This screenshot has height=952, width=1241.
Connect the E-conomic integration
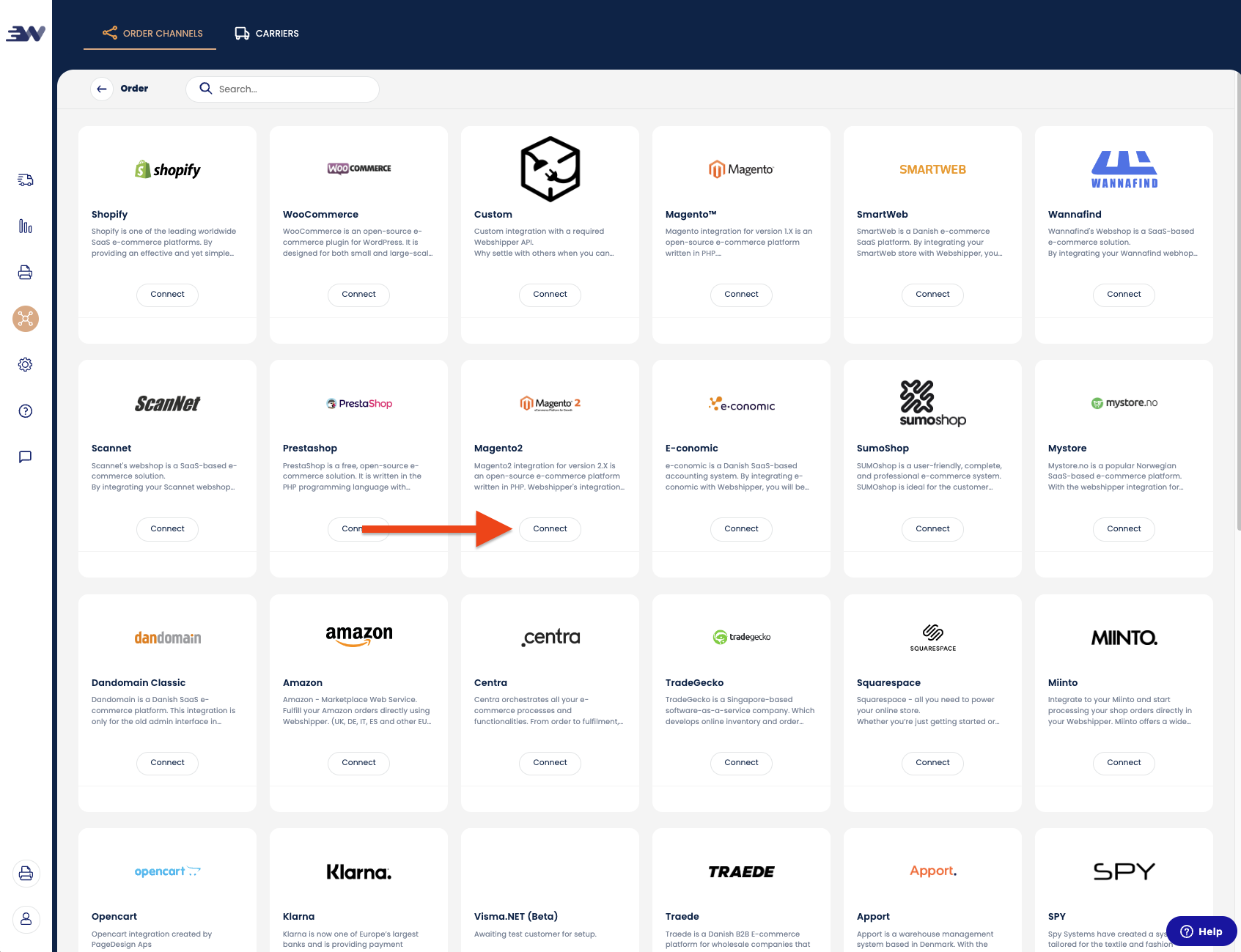(x=741, y=529)
